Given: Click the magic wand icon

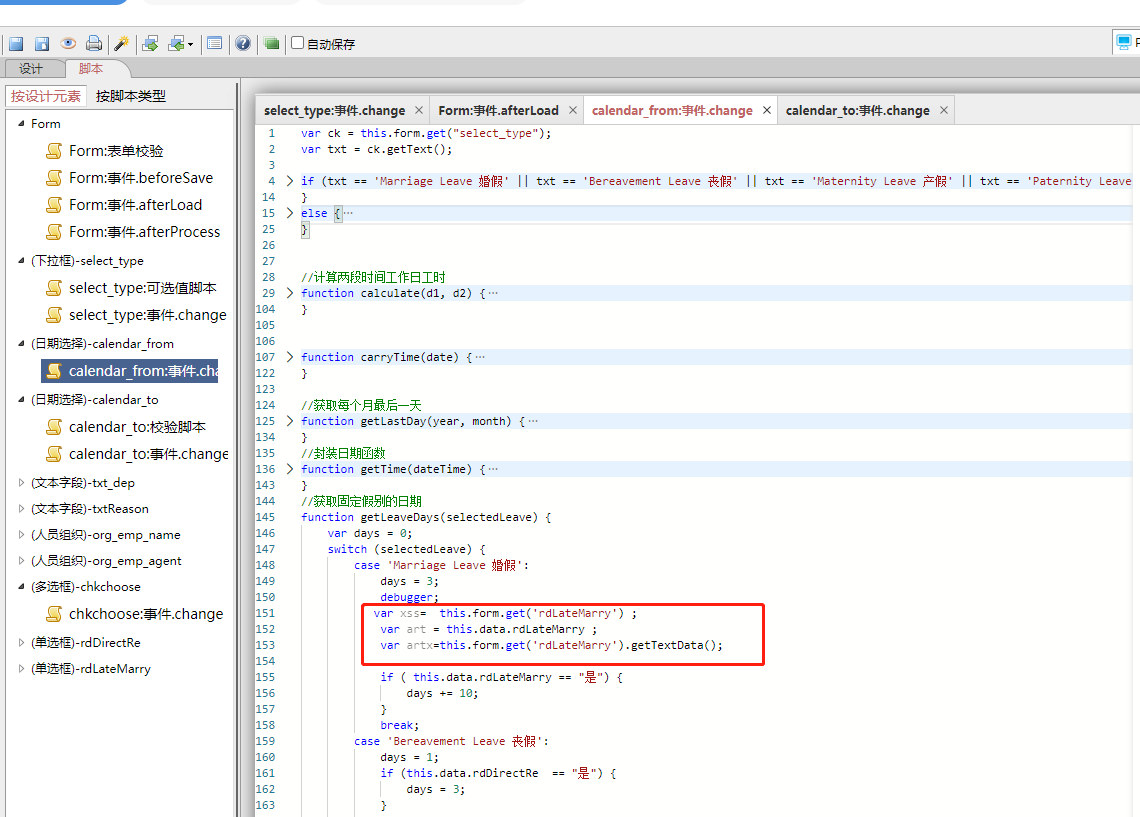Looking at the screenshot, I should click(x=121, y=44).
